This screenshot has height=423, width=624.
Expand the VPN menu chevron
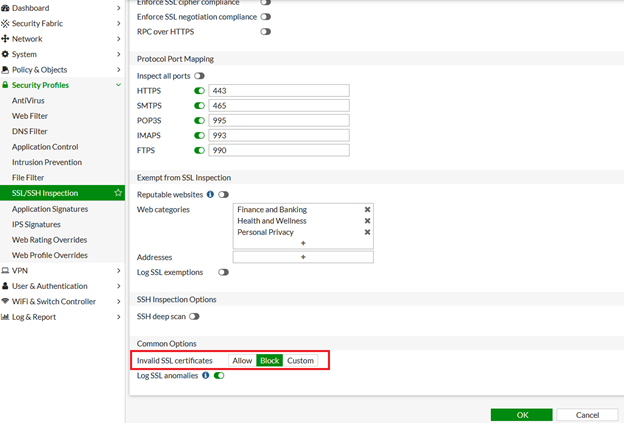click(119, 271)
